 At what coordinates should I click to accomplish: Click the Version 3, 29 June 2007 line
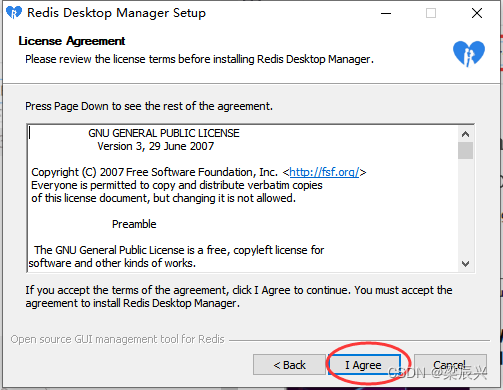coord(156,146)
